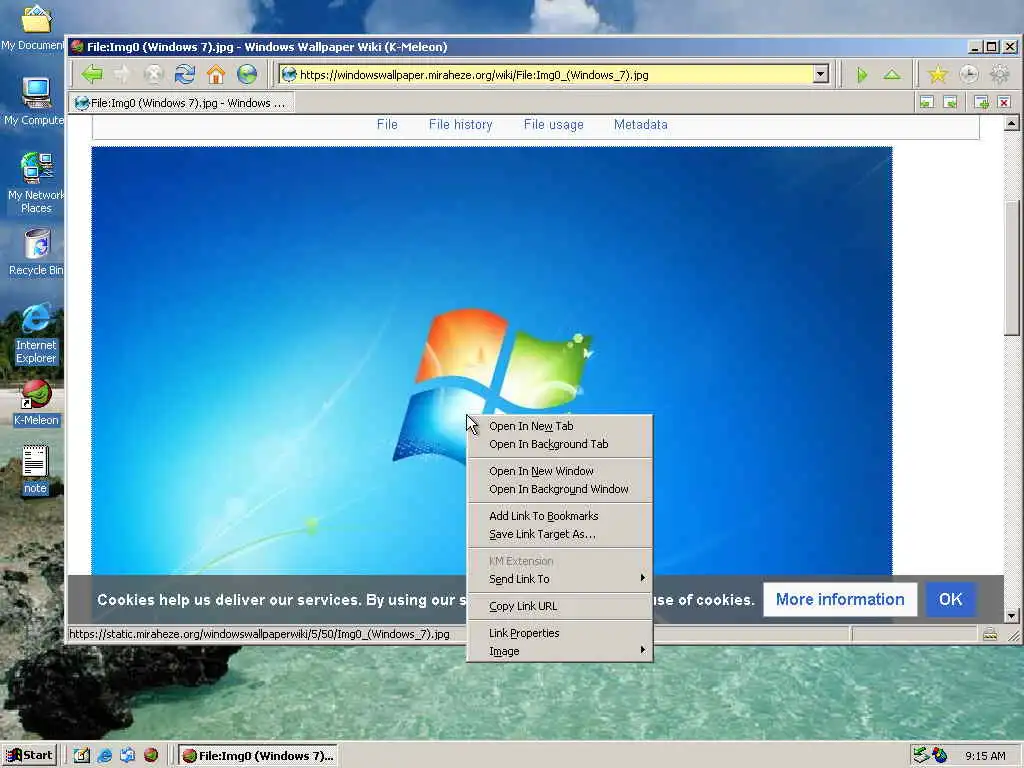Click the green Up triangle icon
The height and width of the screenshot is (768, 1024).
click(x=892, y=74)
